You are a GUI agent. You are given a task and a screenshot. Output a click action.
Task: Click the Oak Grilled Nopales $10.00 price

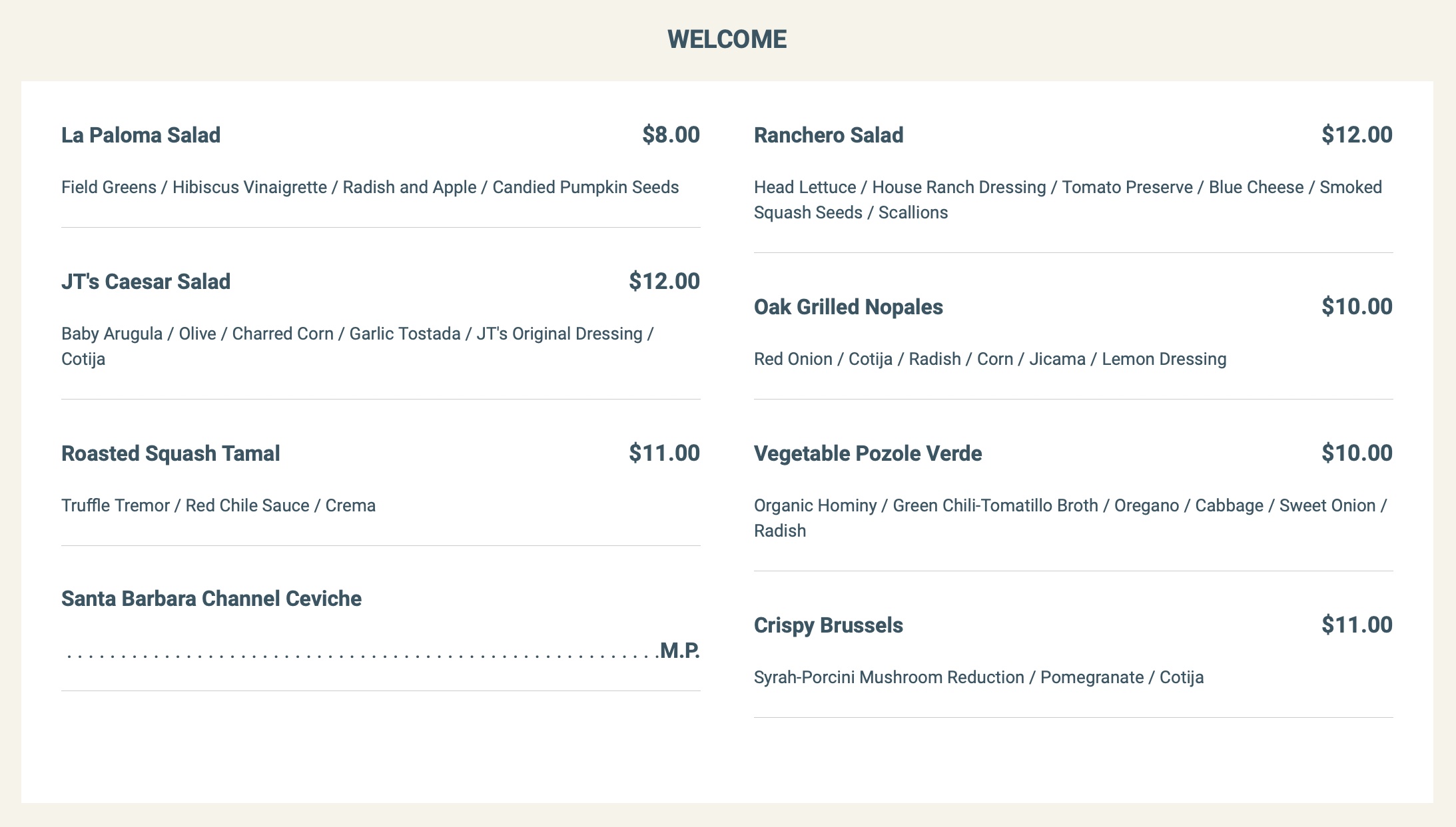(1357, 307)
